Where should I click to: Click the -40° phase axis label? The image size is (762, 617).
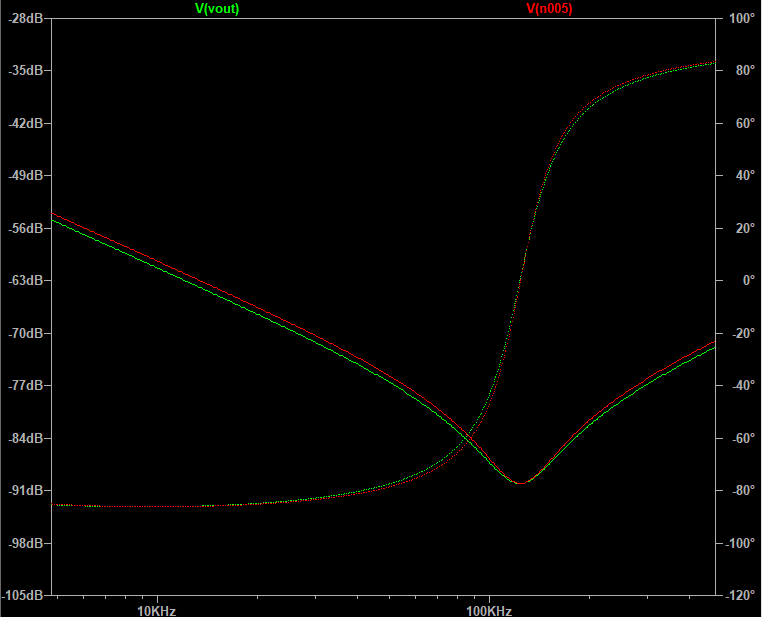(743, 385)
